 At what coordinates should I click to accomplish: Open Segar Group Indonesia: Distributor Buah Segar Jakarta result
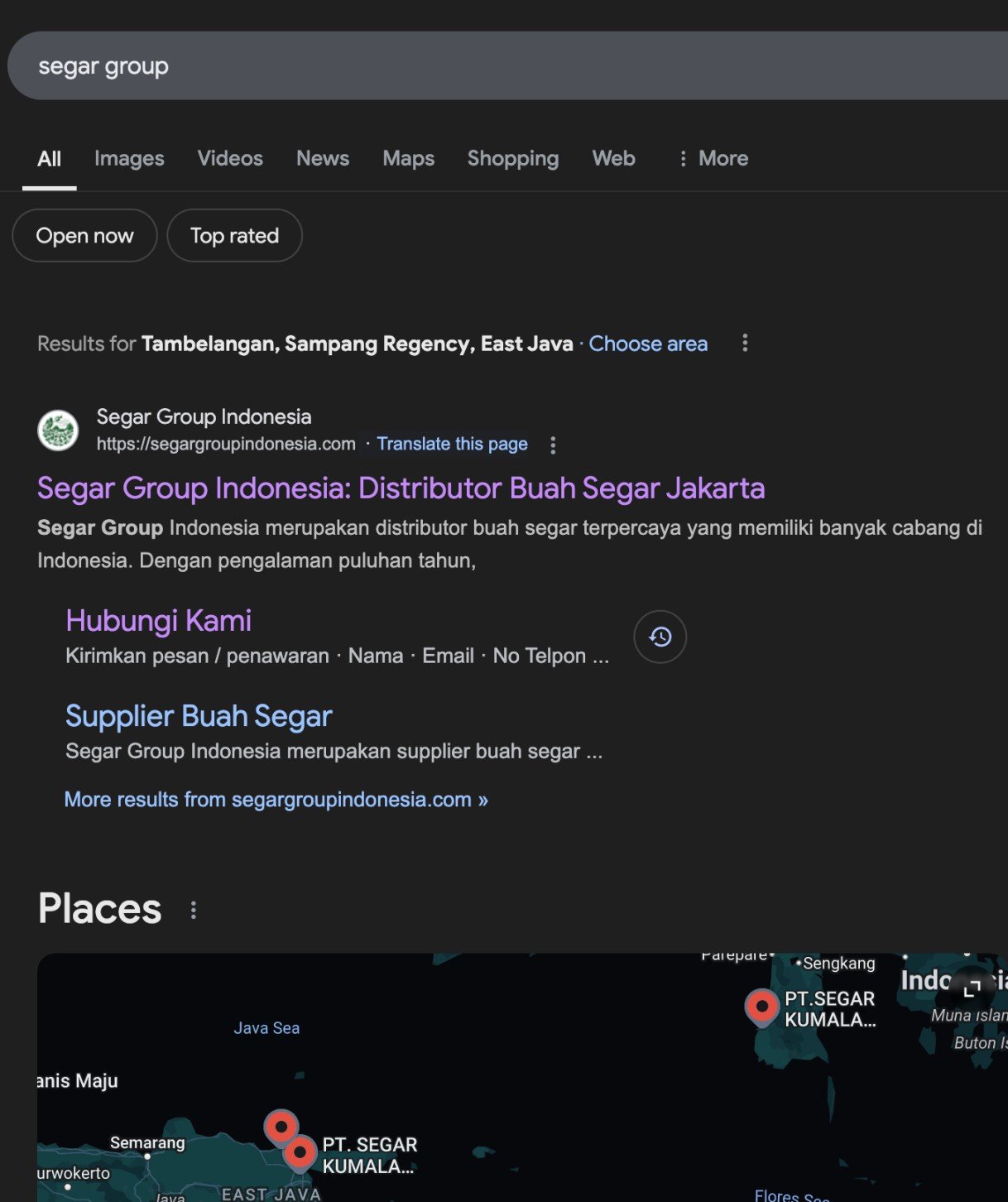tap(401, 488)
